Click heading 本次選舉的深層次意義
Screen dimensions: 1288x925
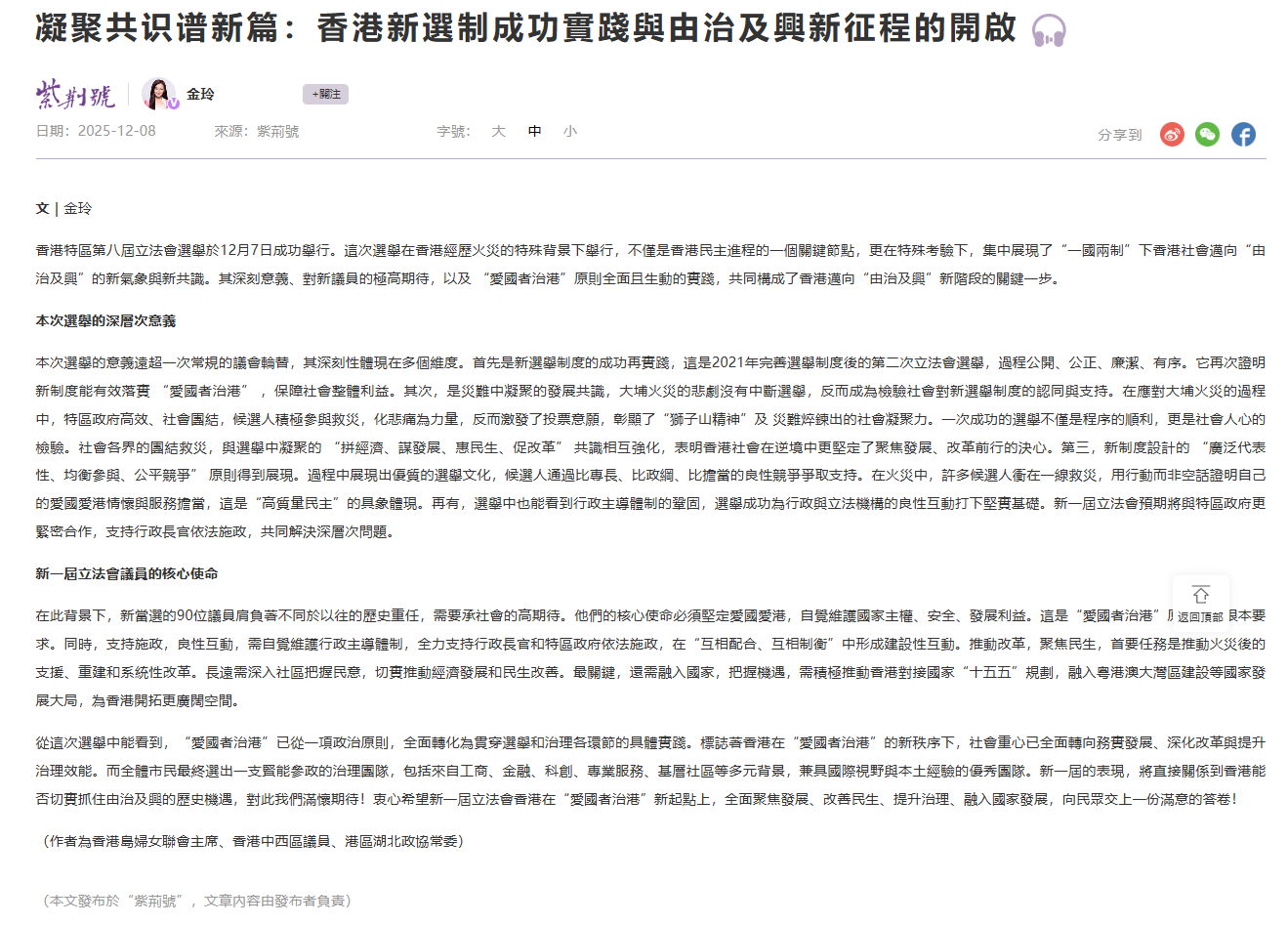pyautogui.click(x=105, y=320)
